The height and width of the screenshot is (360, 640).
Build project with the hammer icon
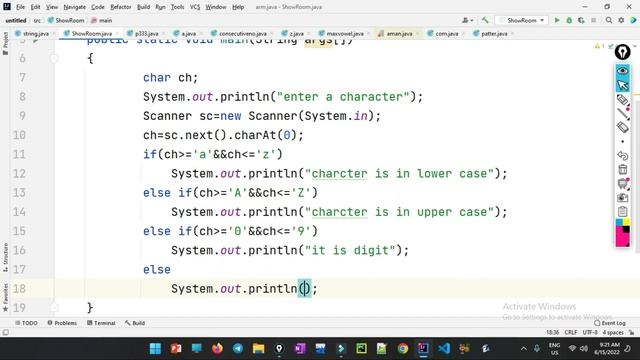point(485,20)
